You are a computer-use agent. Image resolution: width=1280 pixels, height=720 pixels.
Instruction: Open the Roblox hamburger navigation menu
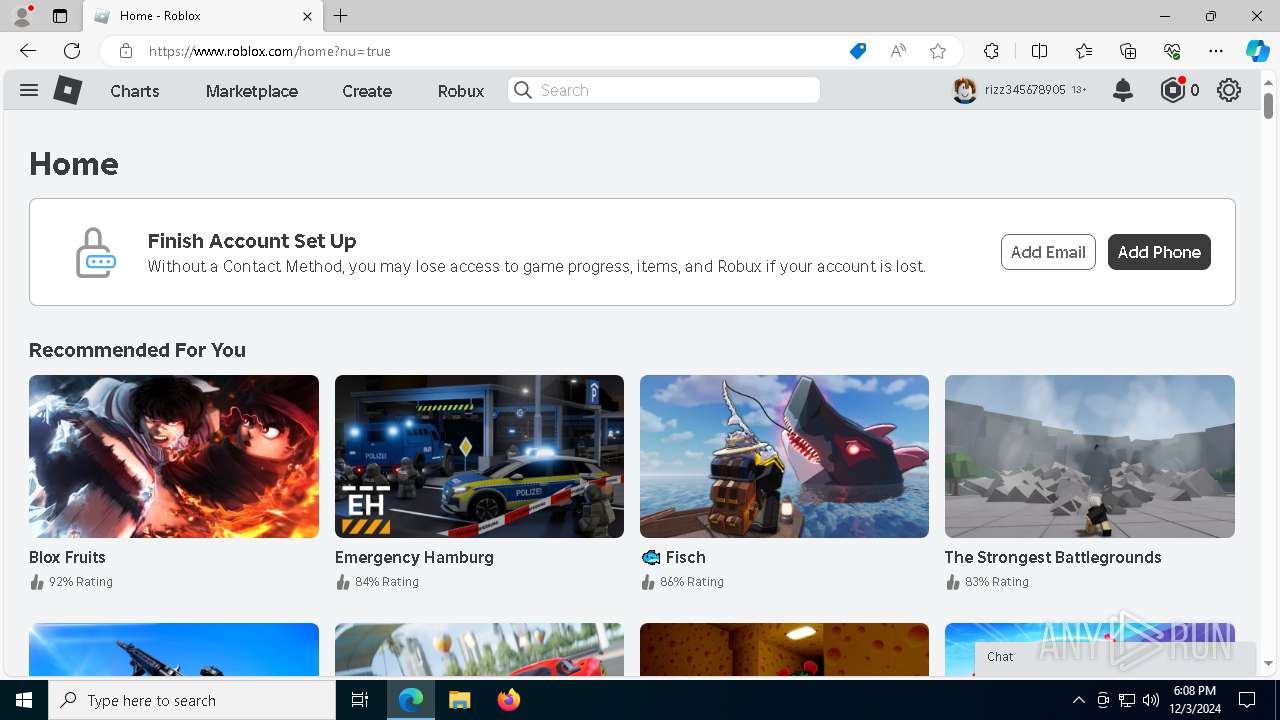[x=29, y=90]
